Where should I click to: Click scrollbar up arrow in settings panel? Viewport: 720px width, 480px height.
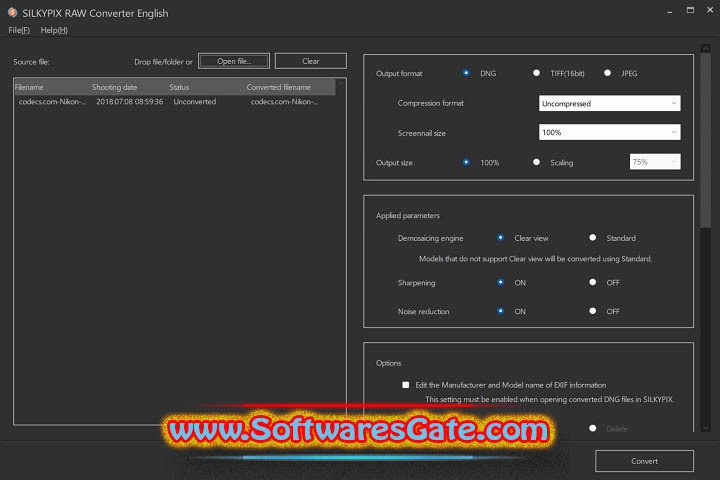705,48
